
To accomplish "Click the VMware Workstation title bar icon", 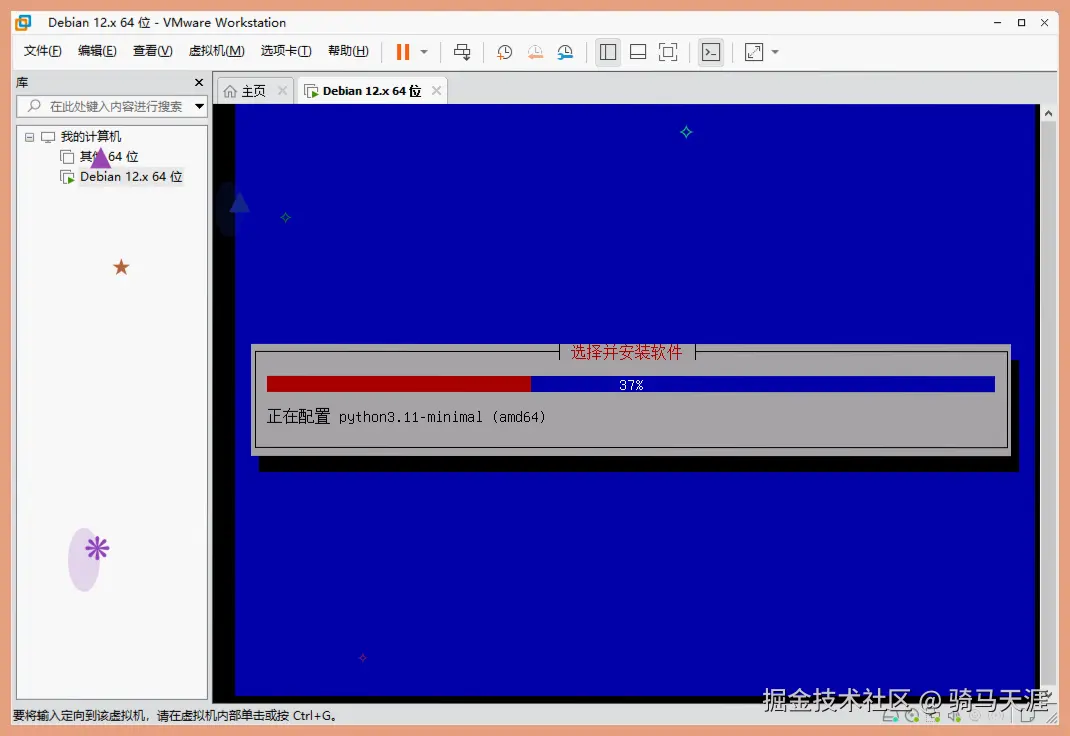I will (23, 23).
